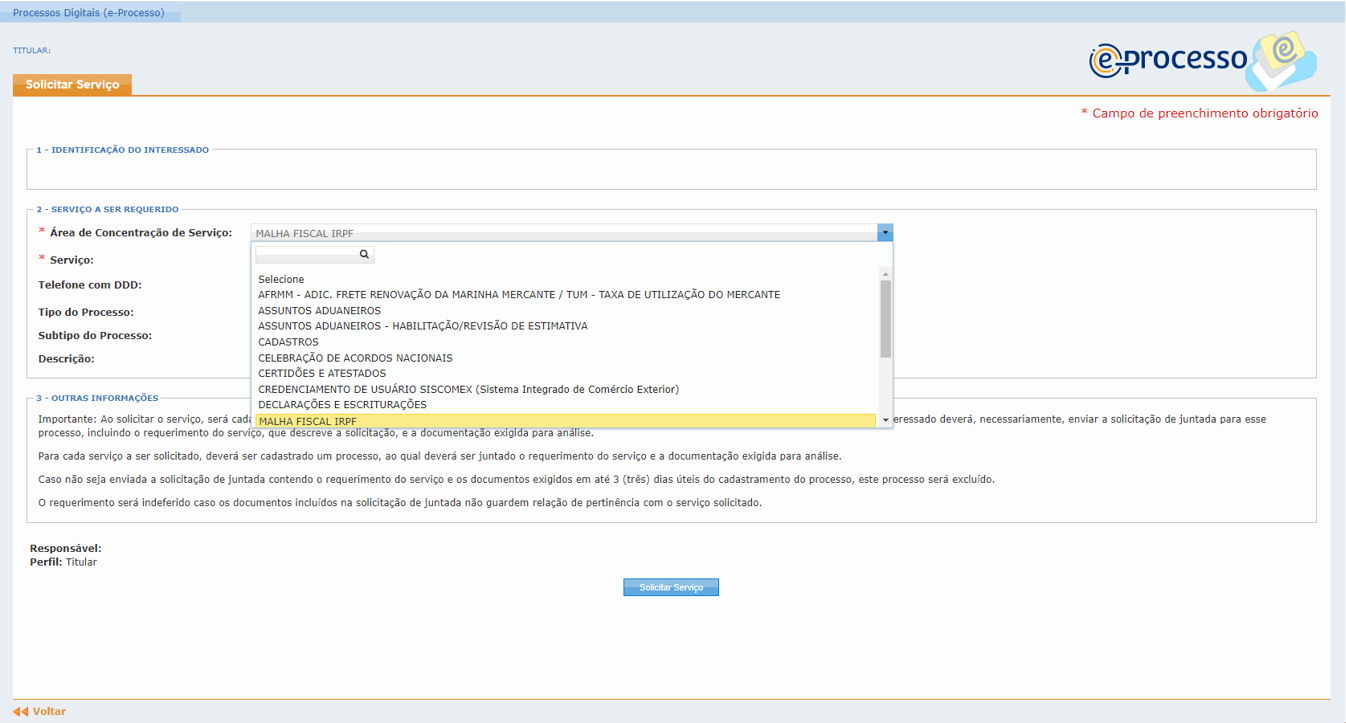
Task: Collapse the Área de Concentração dropdown arrow
Action: coord(885,233)
